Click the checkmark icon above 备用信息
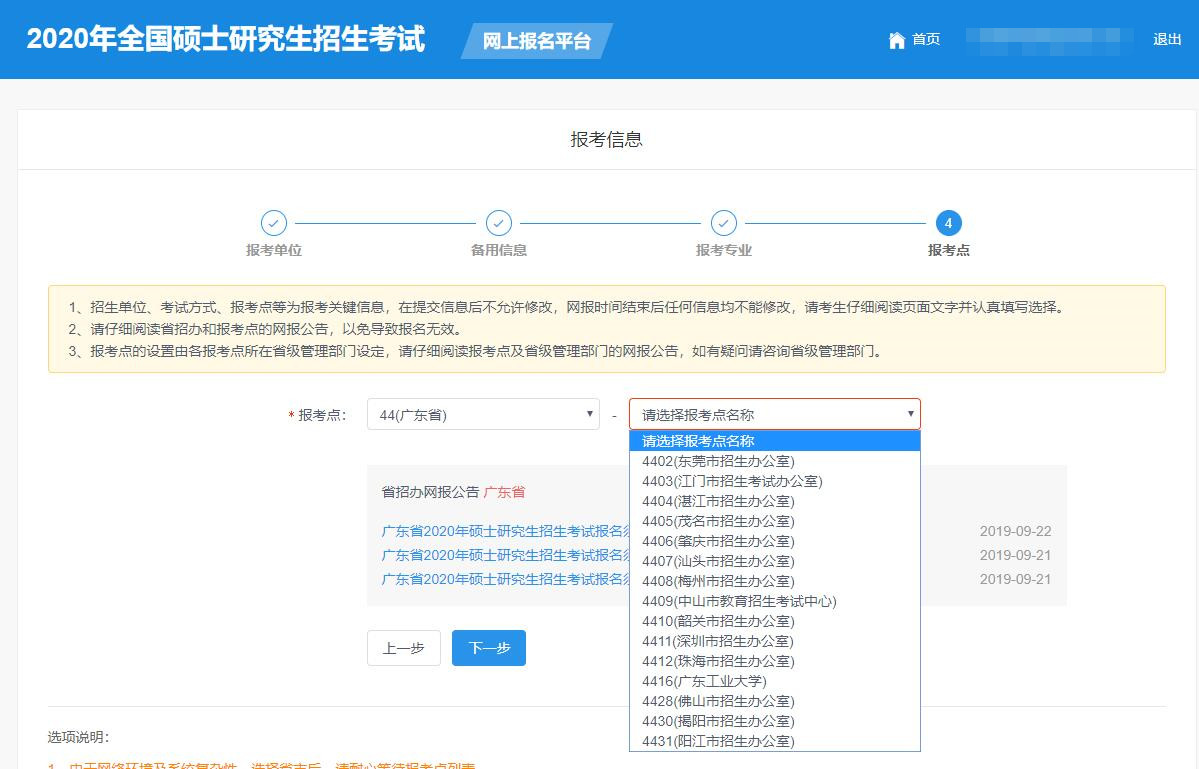The width and height of the screenshot is (1199, 769). pos(499,223)
